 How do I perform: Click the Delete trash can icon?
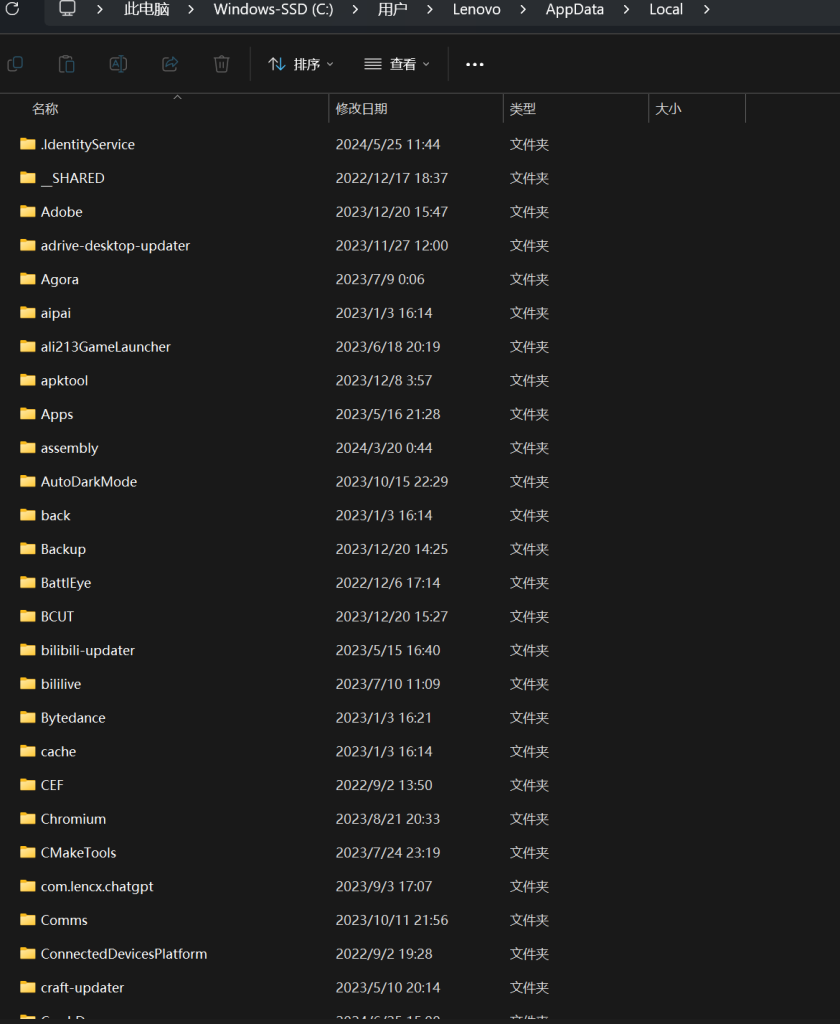tap(221, 64)
